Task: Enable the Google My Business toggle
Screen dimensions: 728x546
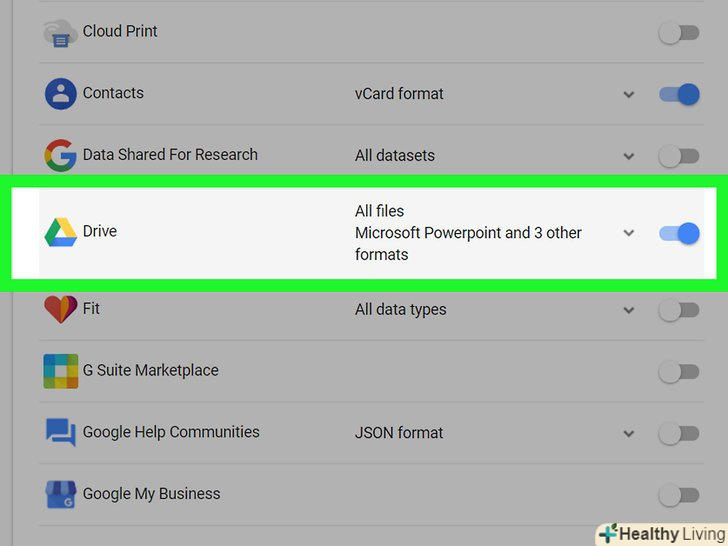Action: coord(679,495)
